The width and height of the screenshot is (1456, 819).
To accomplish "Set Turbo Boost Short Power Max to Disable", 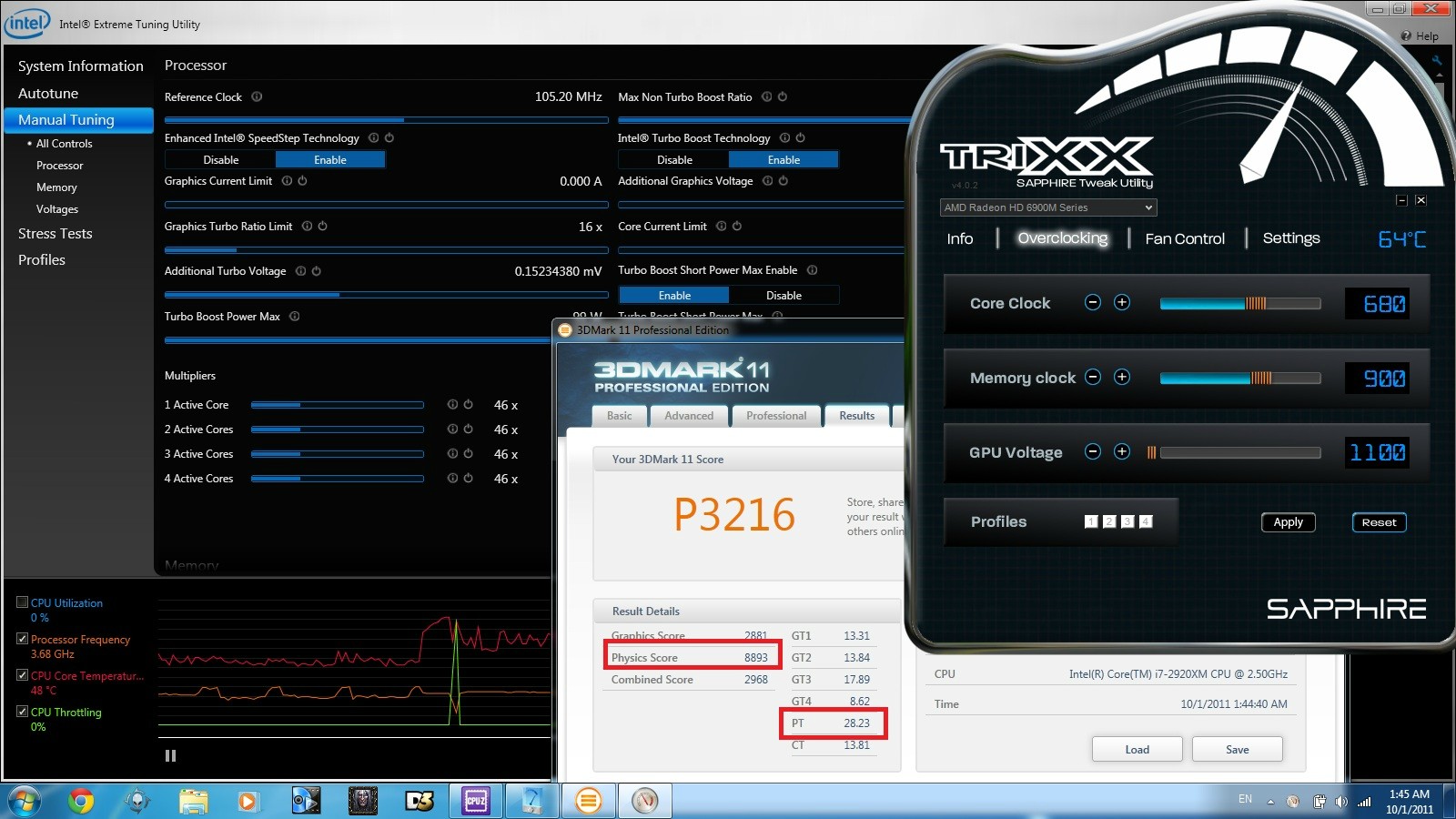I will (x=784, y=296).
